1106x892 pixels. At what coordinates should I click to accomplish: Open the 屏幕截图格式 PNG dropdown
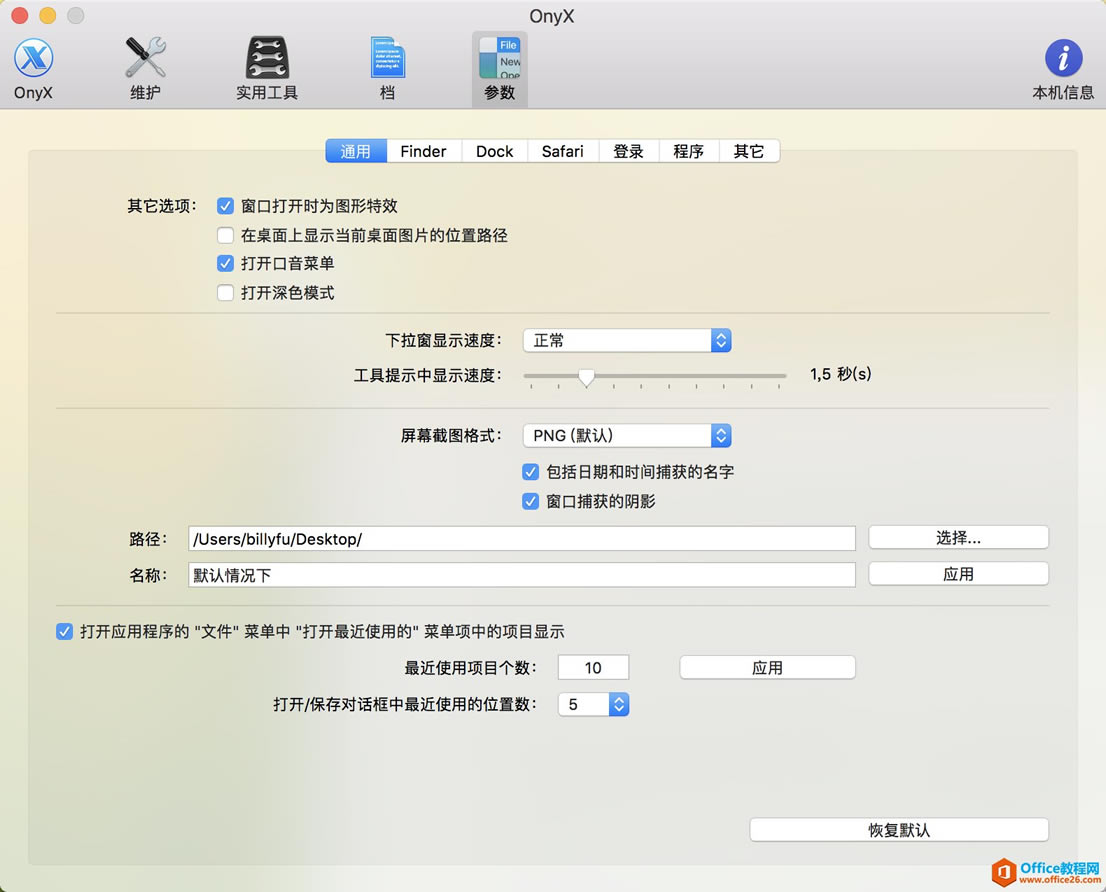pos(627,436)
